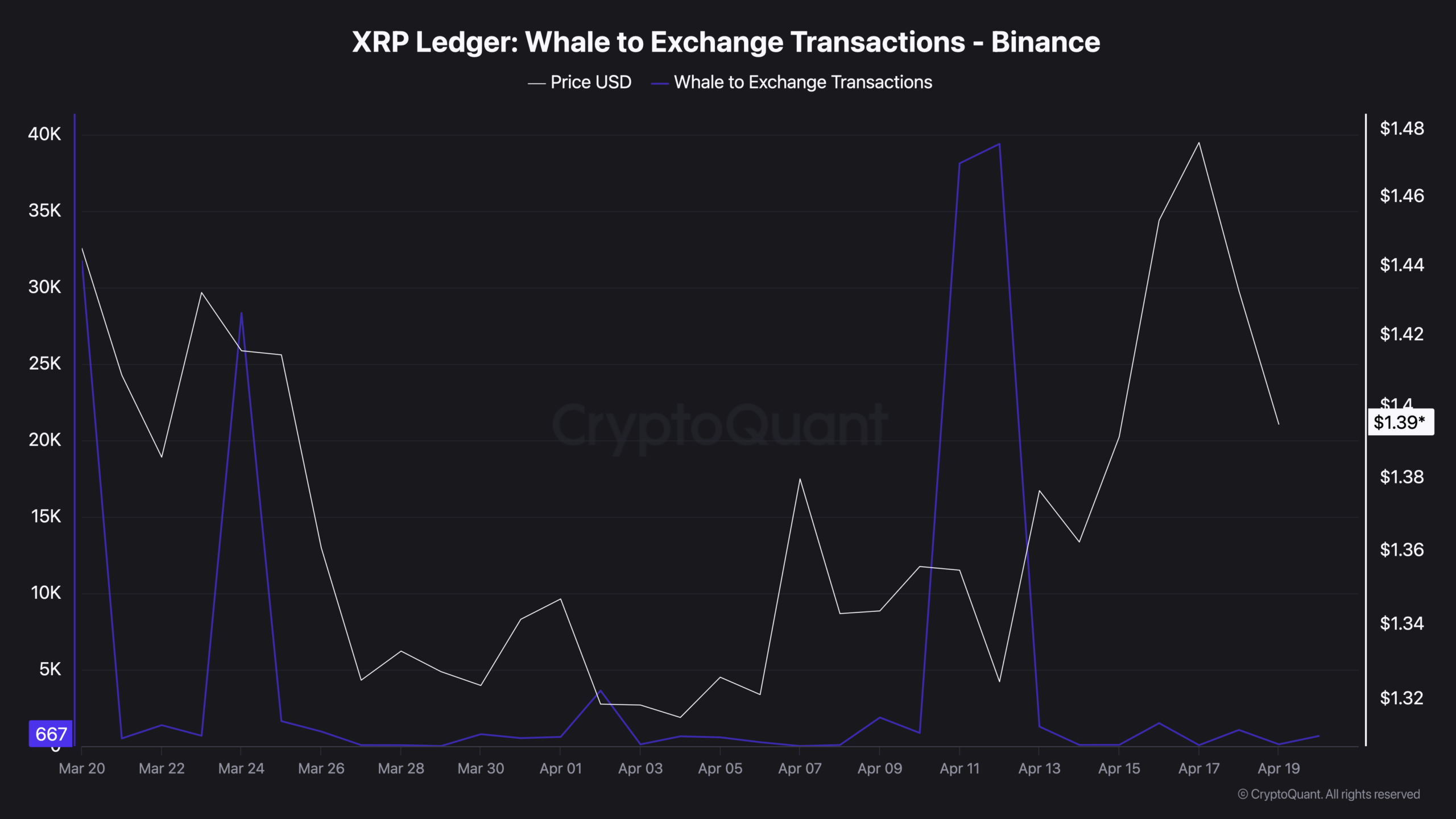Click the $1.39* current price label

(1400, 422)
